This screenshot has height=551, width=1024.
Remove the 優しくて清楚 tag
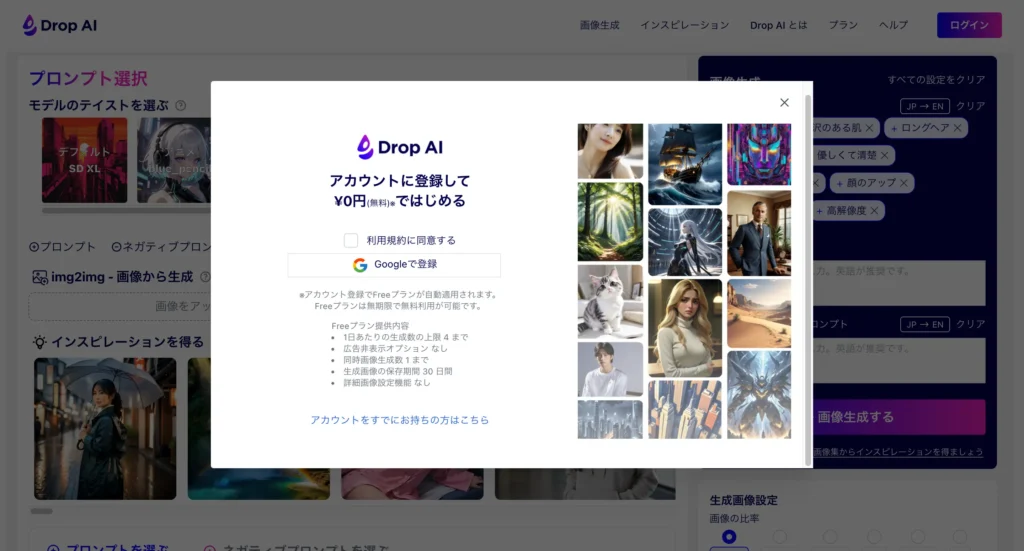tap(884, 155)
